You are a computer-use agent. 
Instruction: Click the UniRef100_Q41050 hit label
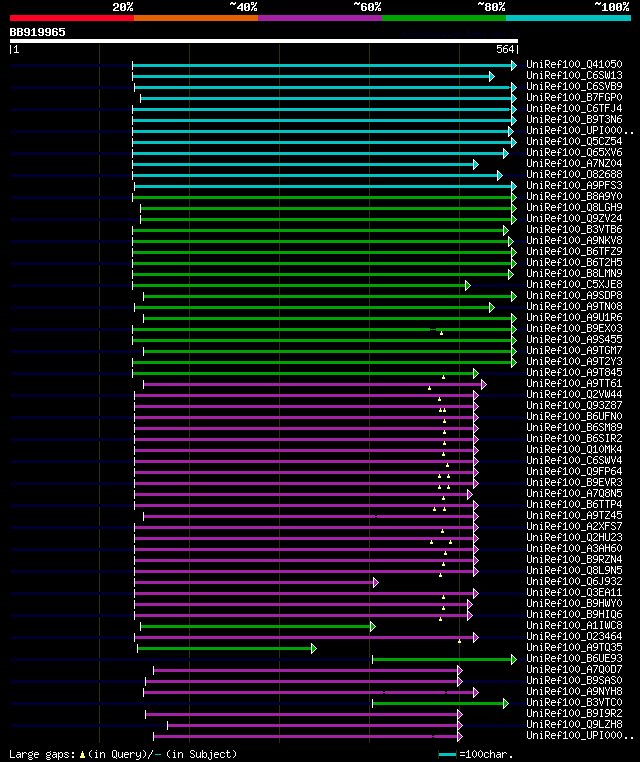(574, 65)
